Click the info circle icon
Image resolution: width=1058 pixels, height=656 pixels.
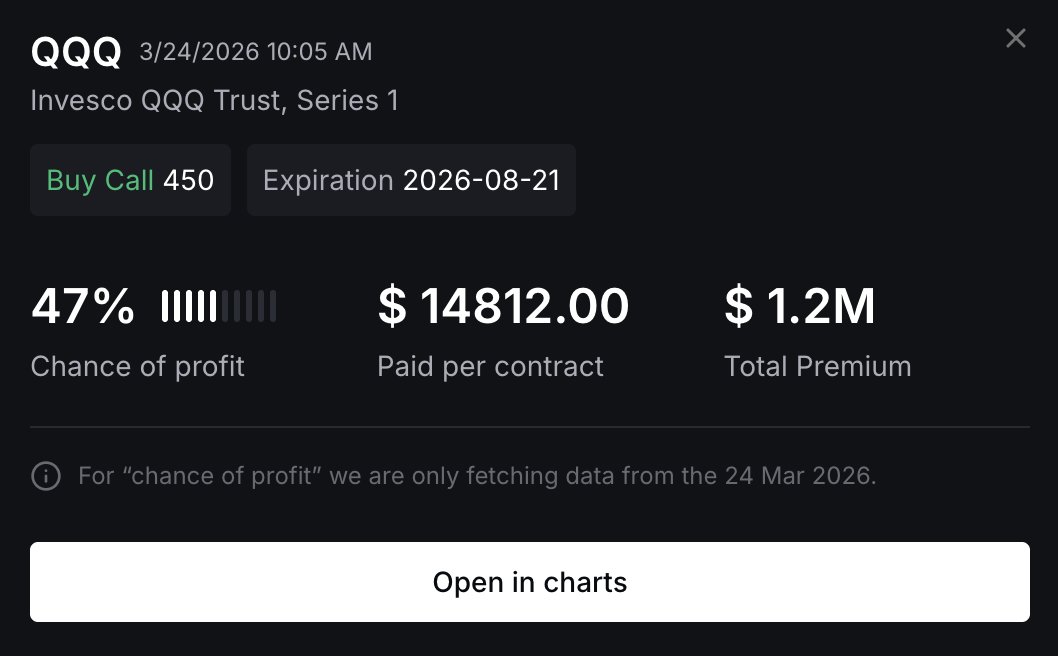(46, 476)
